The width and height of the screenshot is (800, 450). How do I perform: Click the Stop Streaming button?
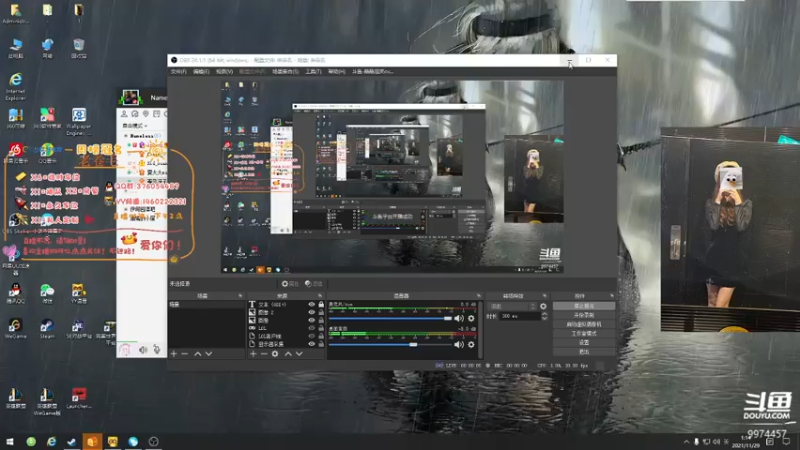[584, 306]
